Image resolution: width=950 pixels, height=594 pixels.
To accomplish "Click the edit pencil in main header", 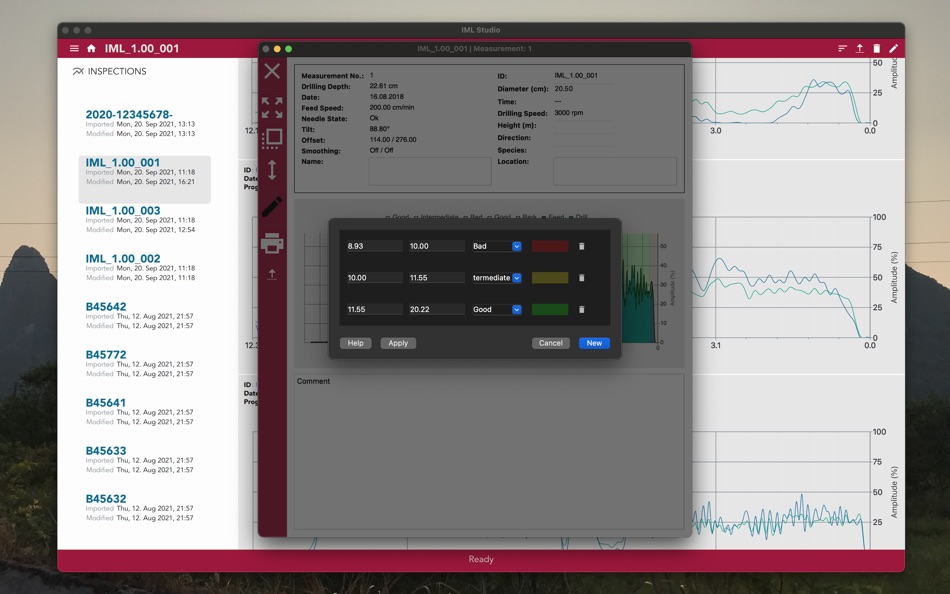I will point(894,48).
